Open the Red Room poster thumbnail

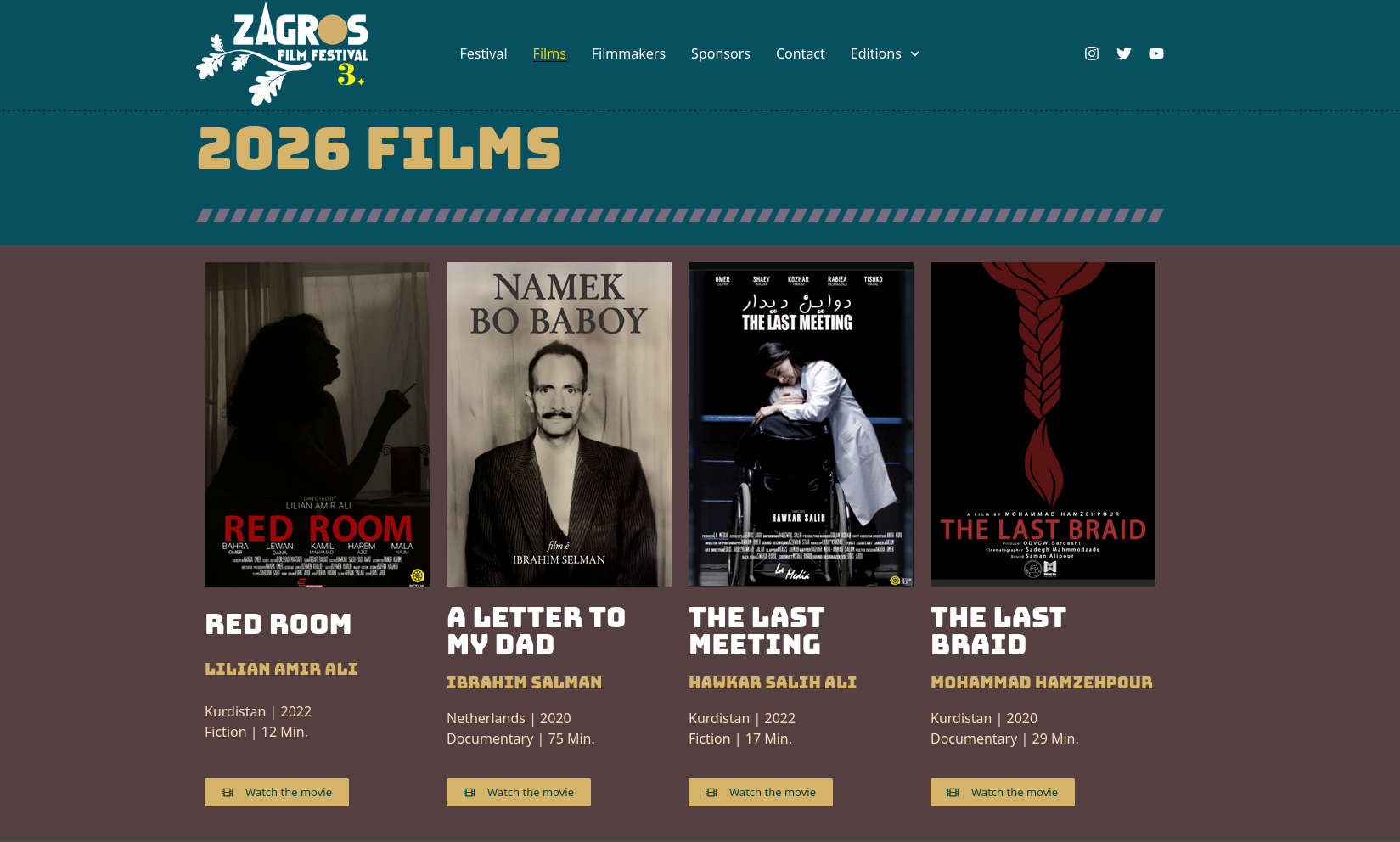coord(317,424)
